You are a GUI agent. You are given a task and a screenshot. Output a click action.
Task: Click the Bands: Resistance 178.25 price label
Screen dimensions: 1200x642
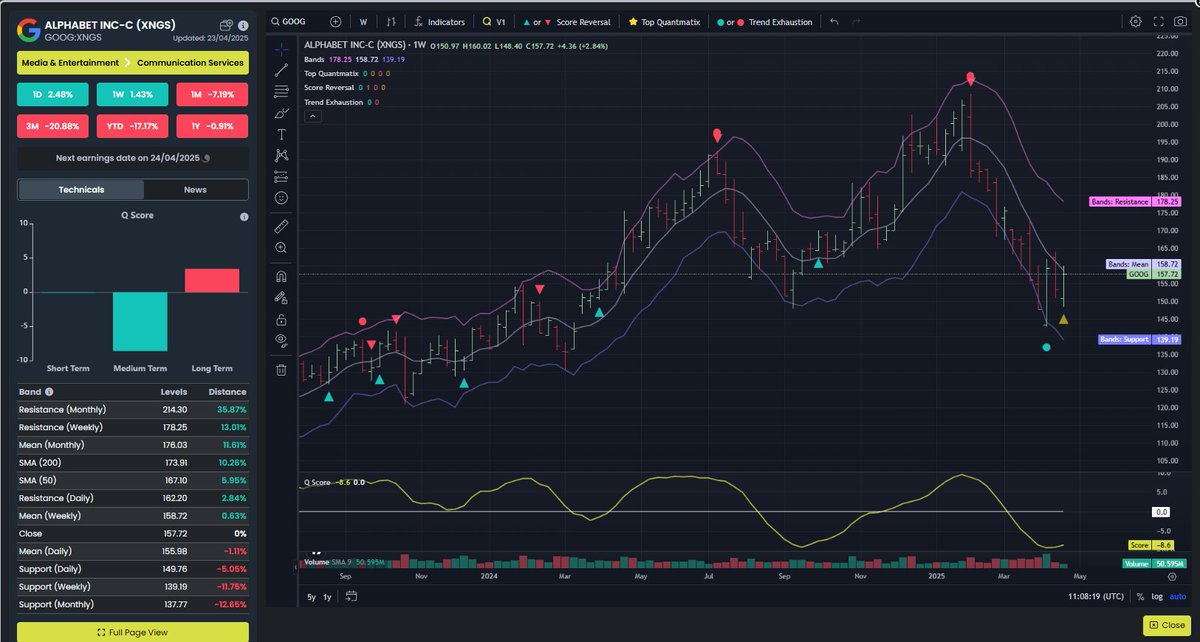[1135, 201]
